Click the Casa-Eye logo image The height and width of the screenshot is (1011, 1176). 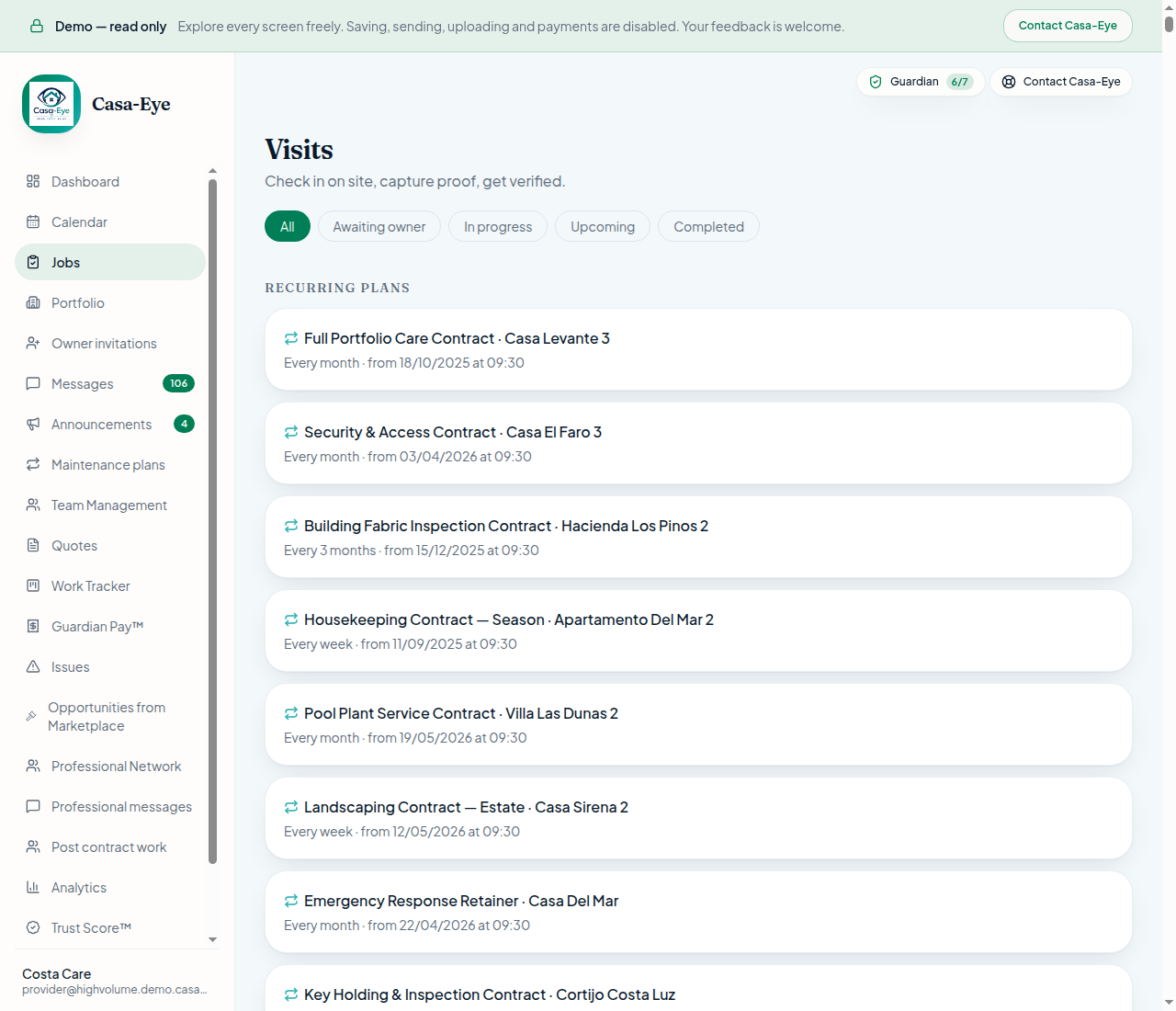pyautogui.click(x=51, y=104)
